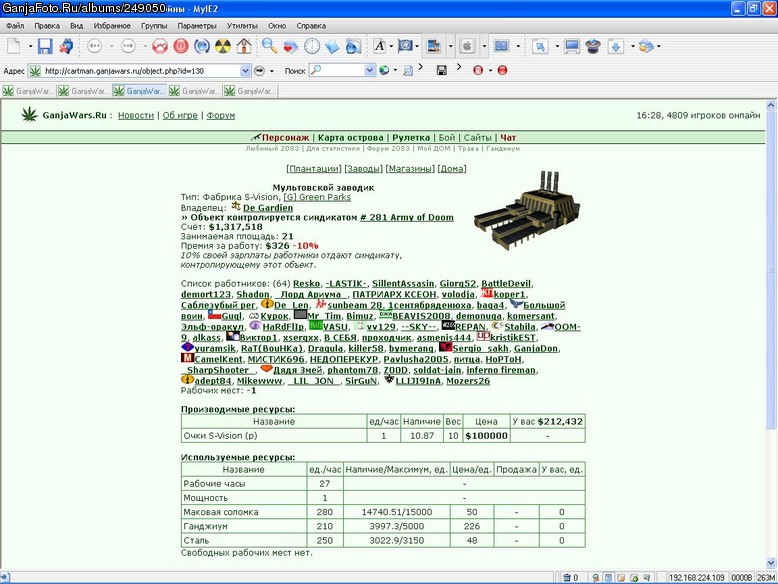Open the Избранное menu
This screenshot has width=778, height=584.
click(112, 26)
